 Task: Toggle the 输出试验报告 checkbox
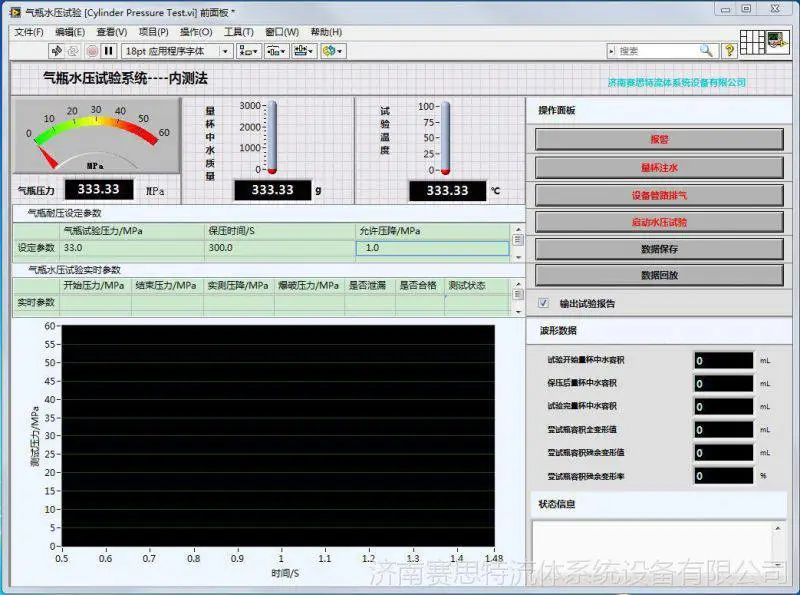543,303
